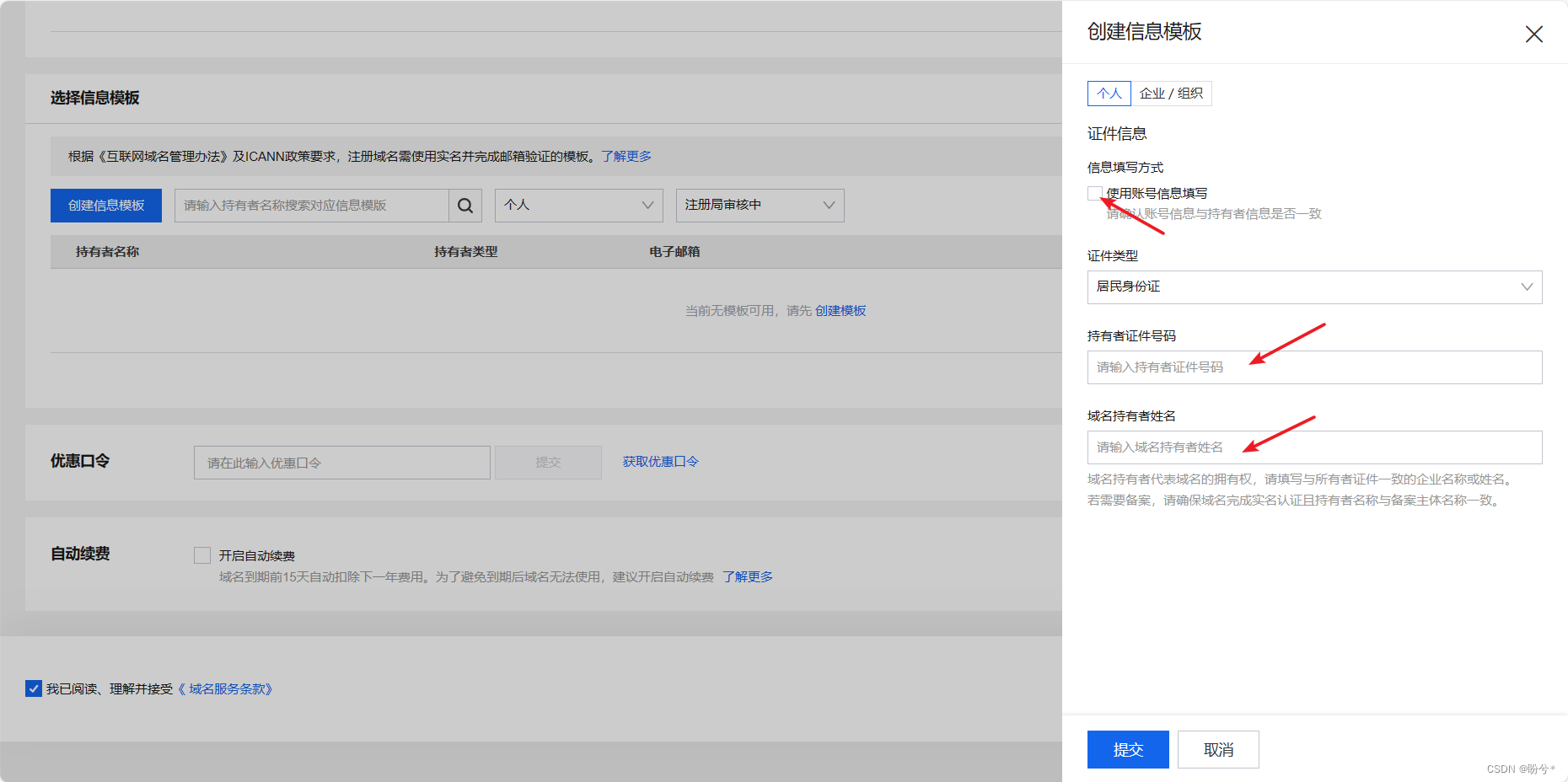Click the 持有者名称 column header
1568x782 pixels.
tap(107, 252)
